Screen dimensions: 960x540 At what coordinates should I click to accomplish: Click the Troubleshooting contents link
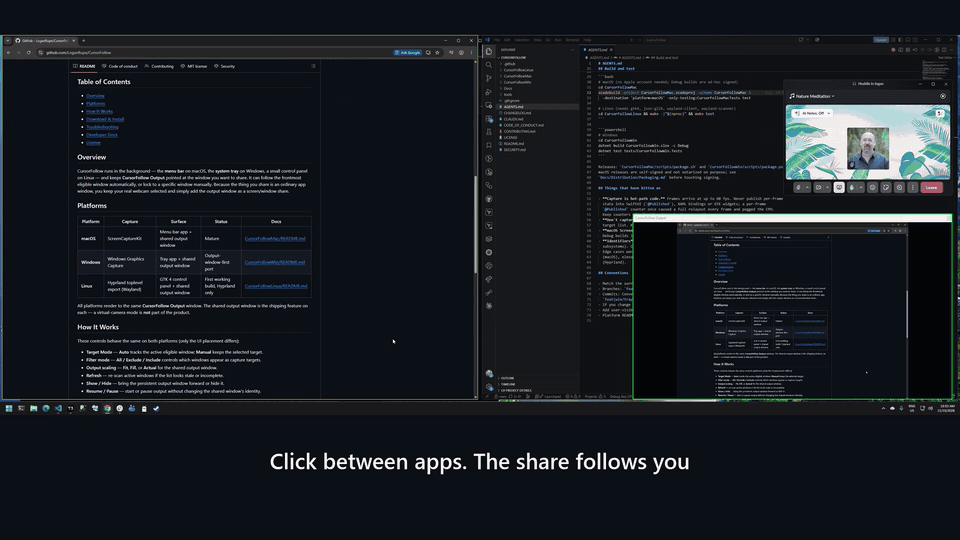[x=102, y=127]
